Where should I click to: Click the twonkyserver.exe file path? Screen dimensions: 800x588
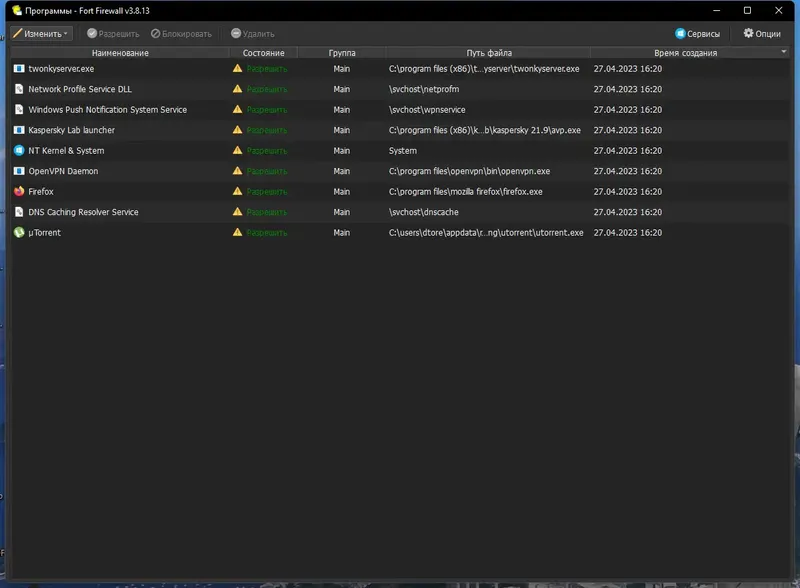[484, 68]
